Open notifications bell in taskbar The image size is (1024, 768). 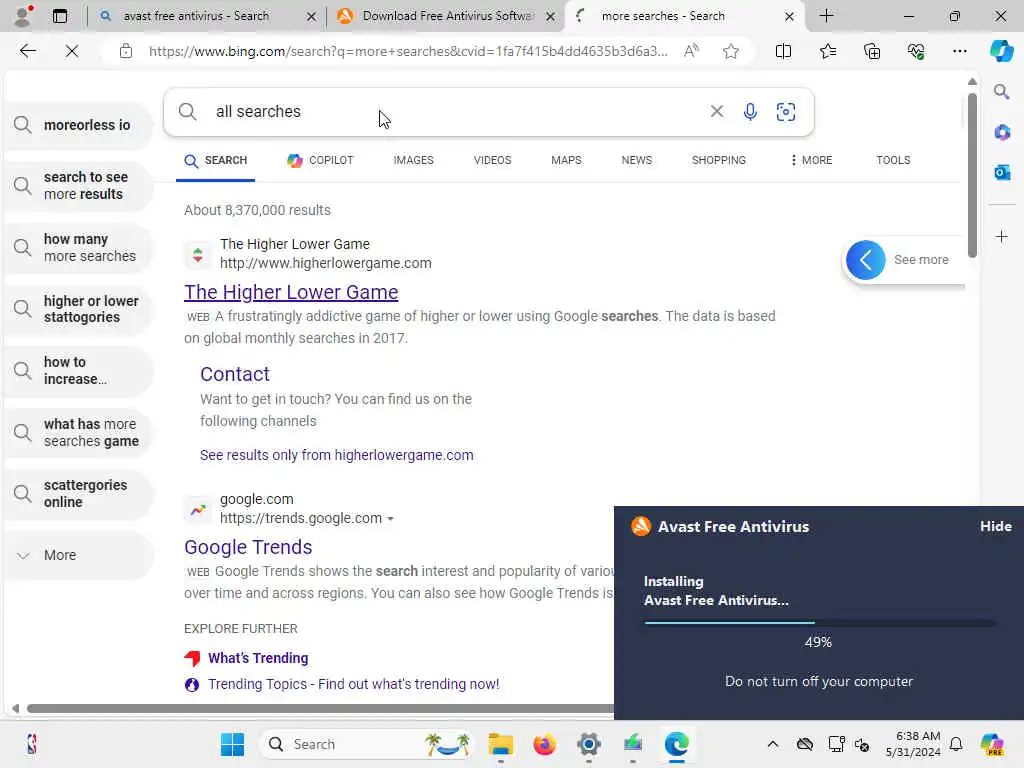point(956,744)
